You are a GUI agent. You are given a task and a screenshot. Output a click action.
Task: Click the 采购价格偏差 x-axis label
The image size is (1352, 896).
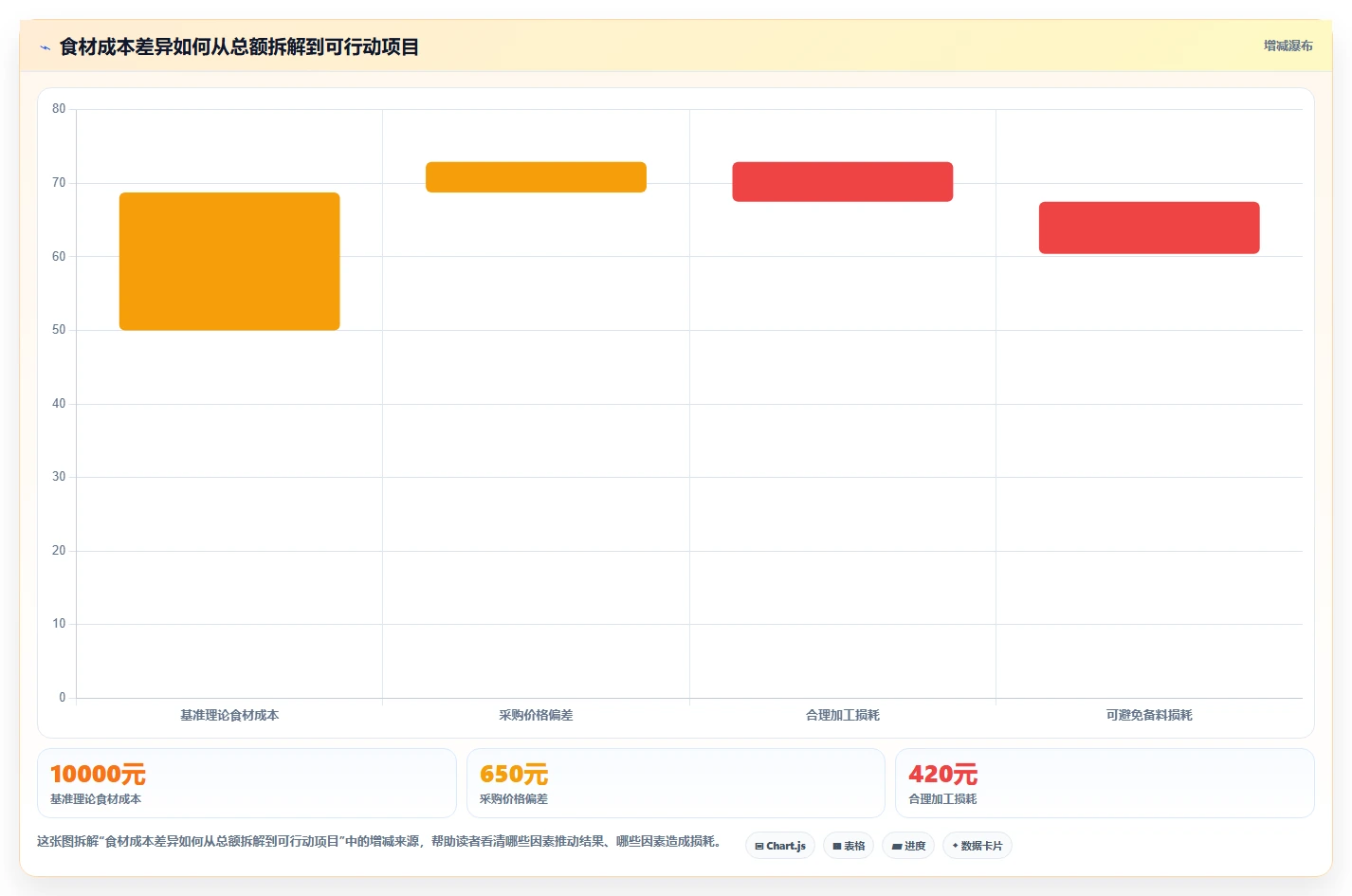536,715
